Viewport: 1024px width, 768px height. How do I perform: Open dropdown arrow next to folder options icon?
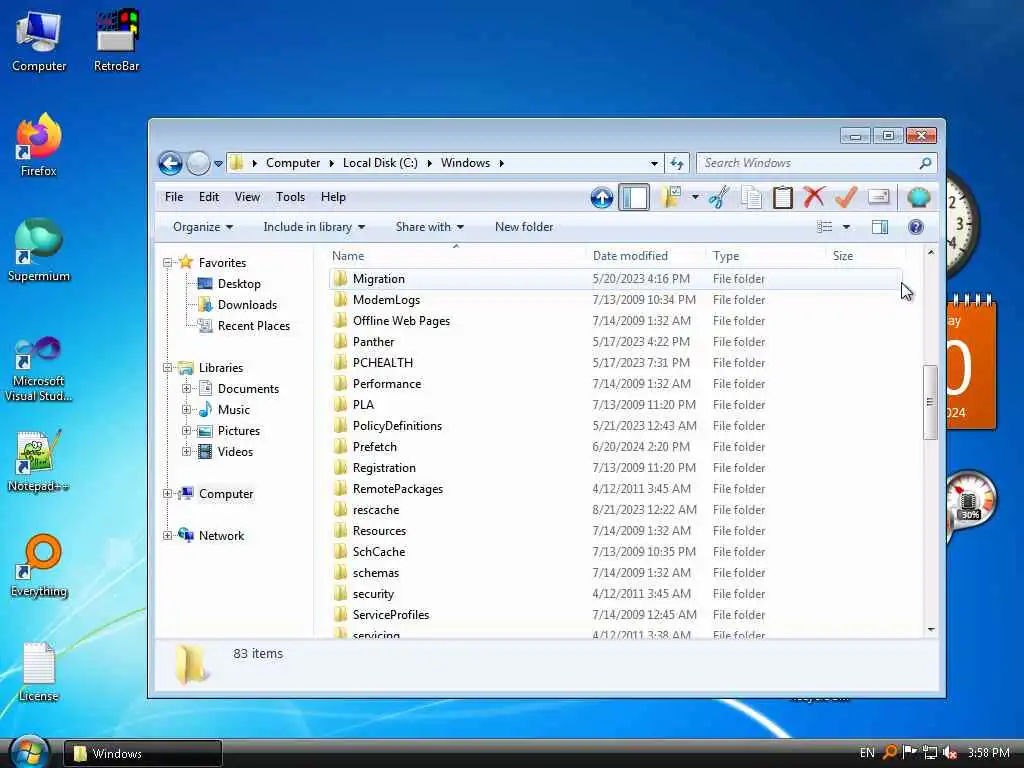pos(695,197)
